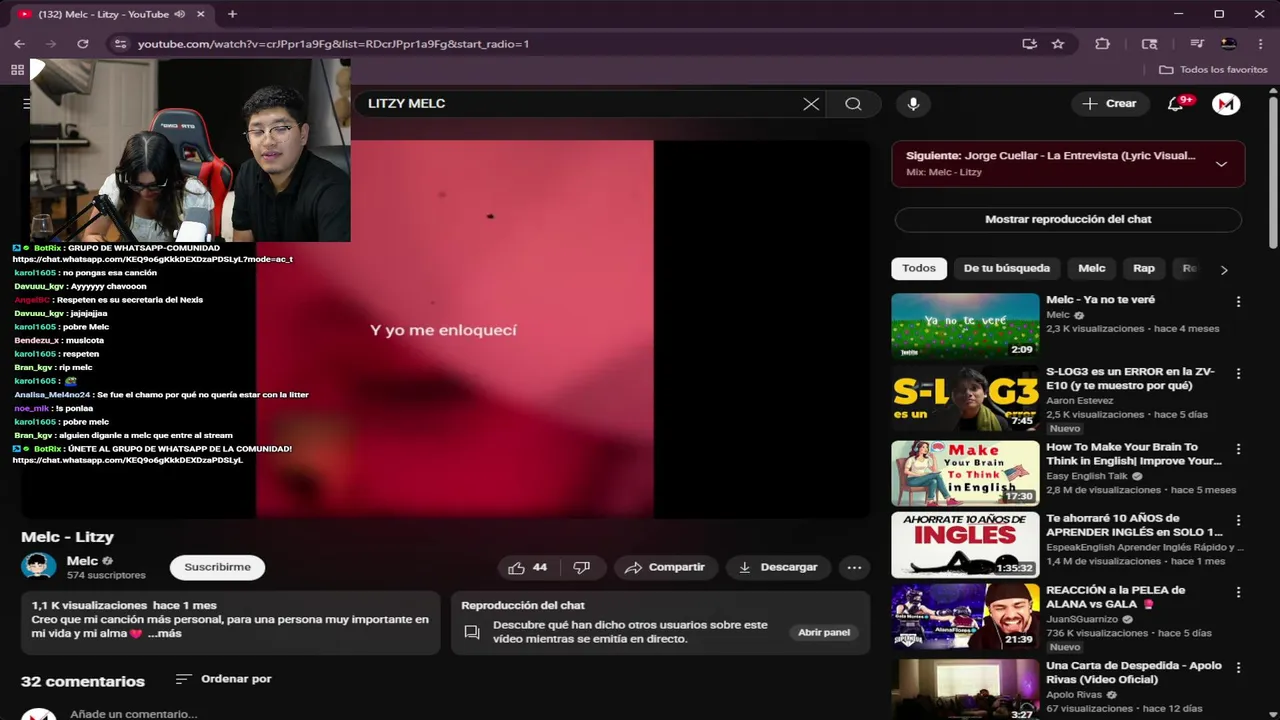Image resolution: width=1280 pixels, height=720 pixels.
Task: Open Make Your Brain Think video thumbnail
Action: point(965,473)
